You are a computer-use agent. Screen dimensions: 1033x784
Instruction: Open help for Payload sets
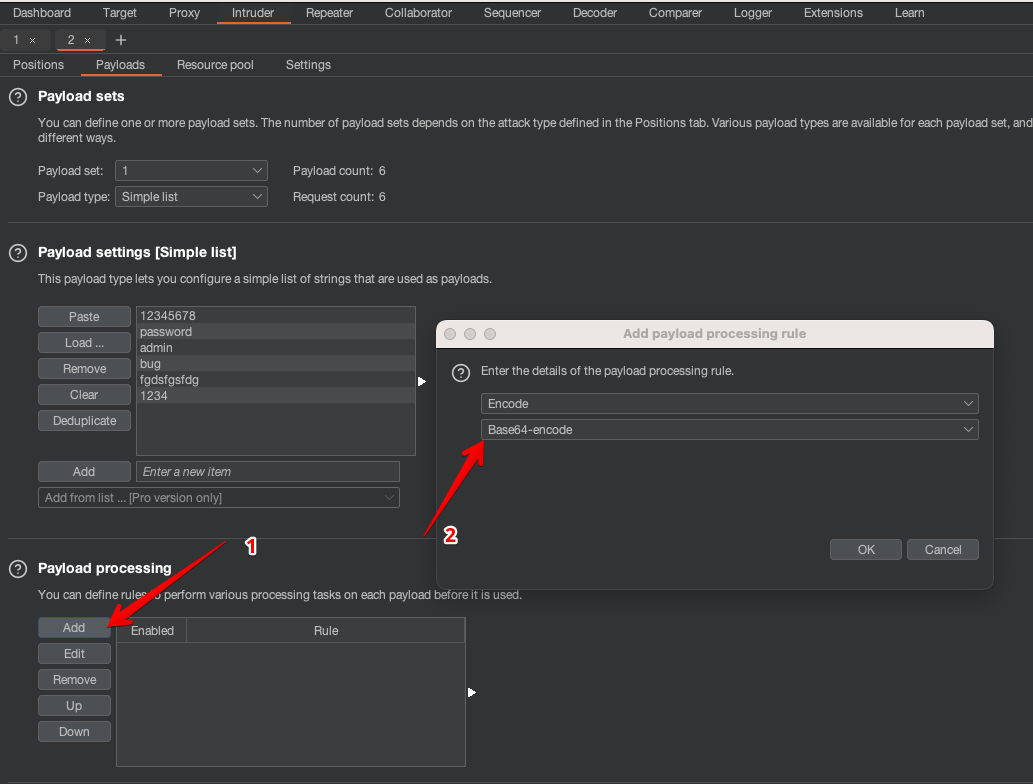coord(18,97)
